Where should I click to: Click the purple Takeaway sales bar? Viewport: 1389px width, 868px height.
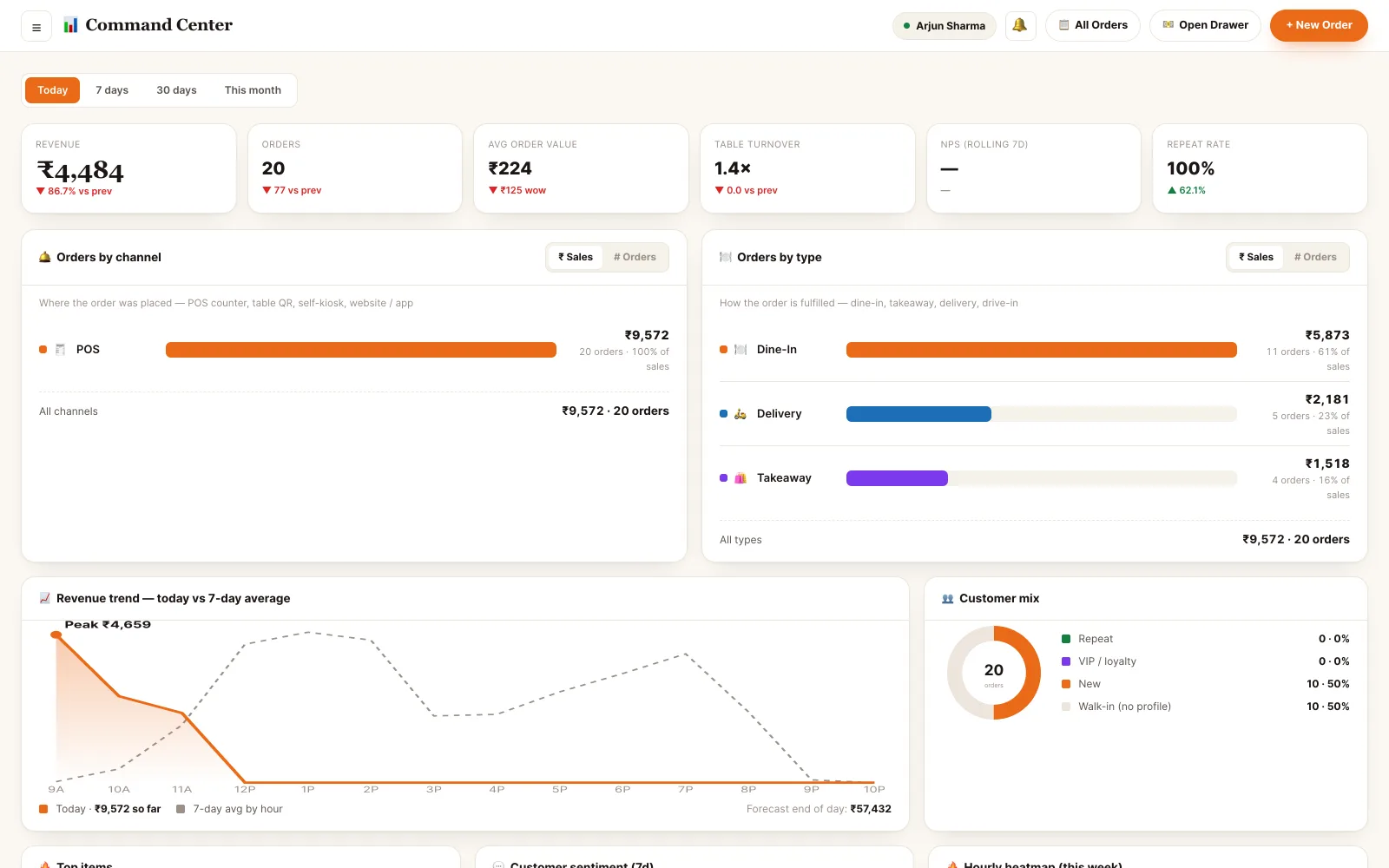pos(897,478)
